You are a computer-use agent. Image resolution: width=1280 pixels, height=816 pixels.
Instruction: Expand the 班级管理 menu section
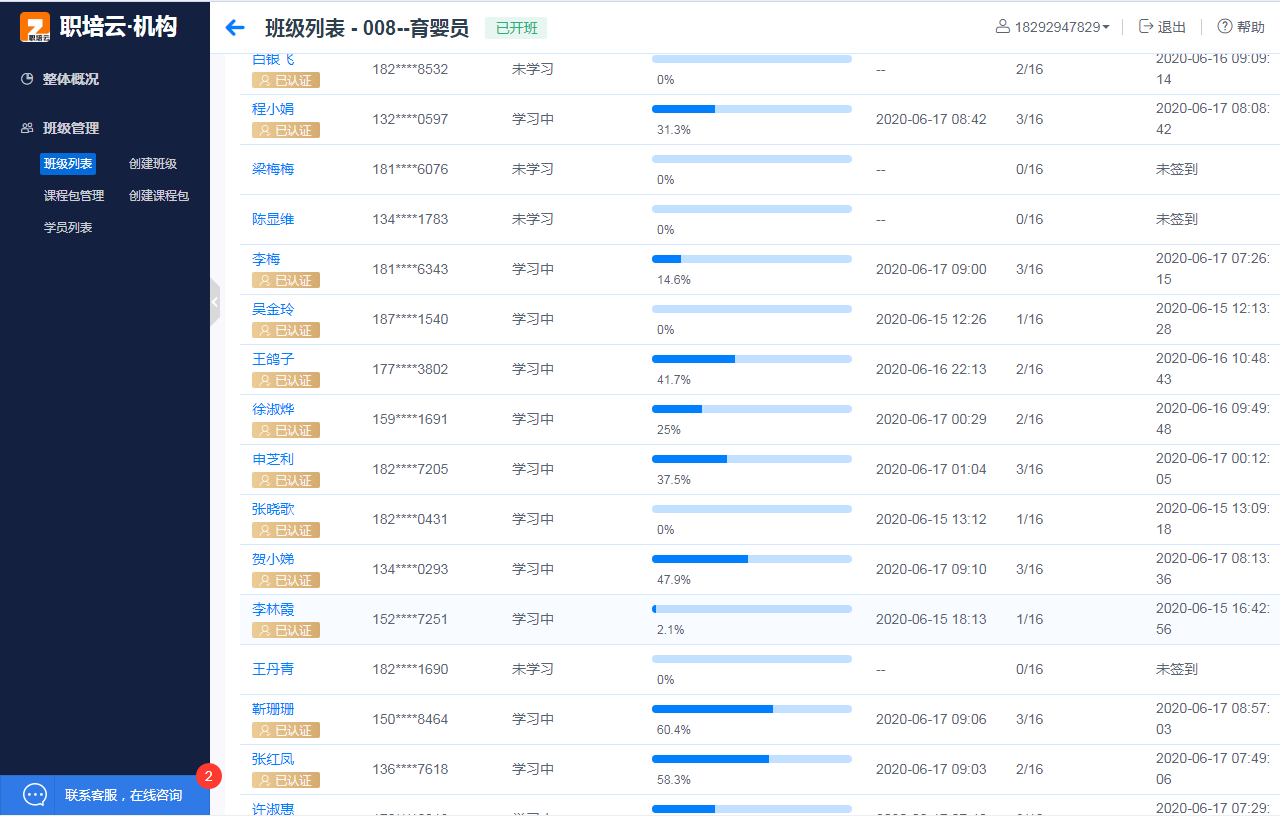(70, 128)
